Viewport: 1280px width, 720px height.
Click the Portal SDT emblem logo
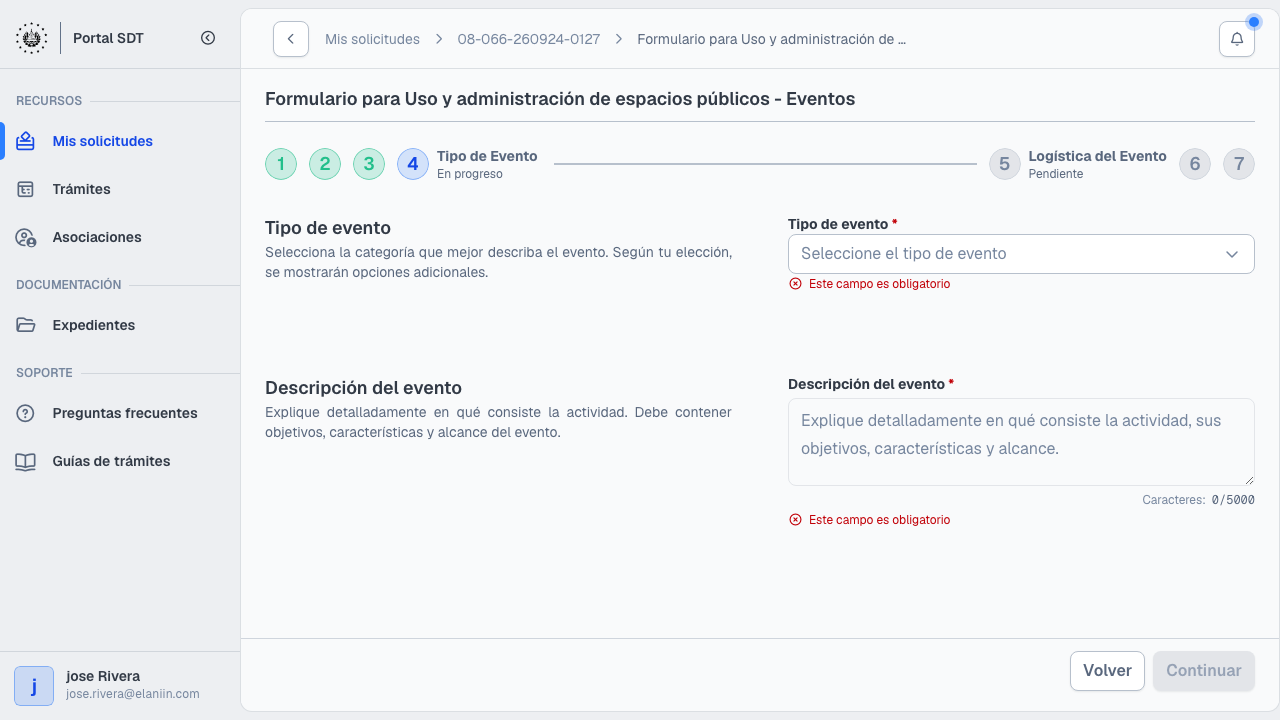[x=31, y=38]
